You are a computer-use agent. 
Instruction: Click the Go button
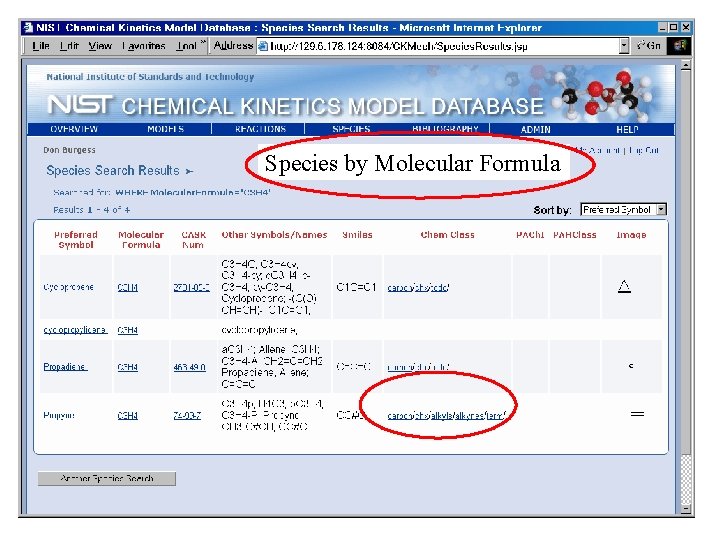point(649,45)
